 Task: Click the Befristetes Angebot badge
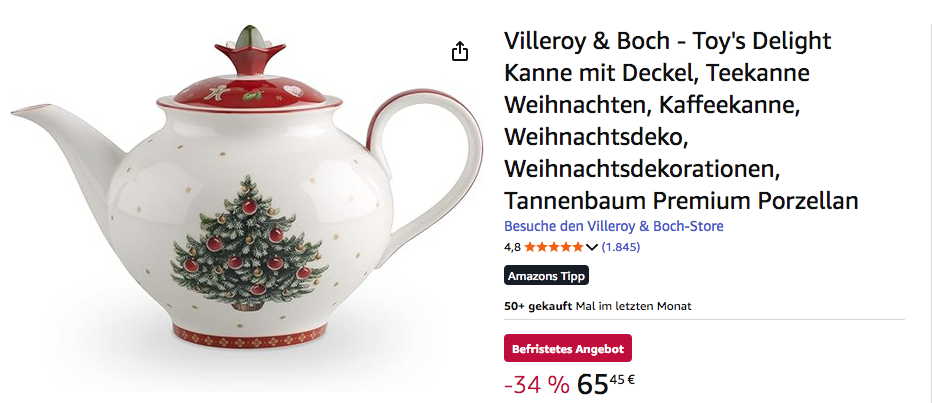[x=568, y=349]
